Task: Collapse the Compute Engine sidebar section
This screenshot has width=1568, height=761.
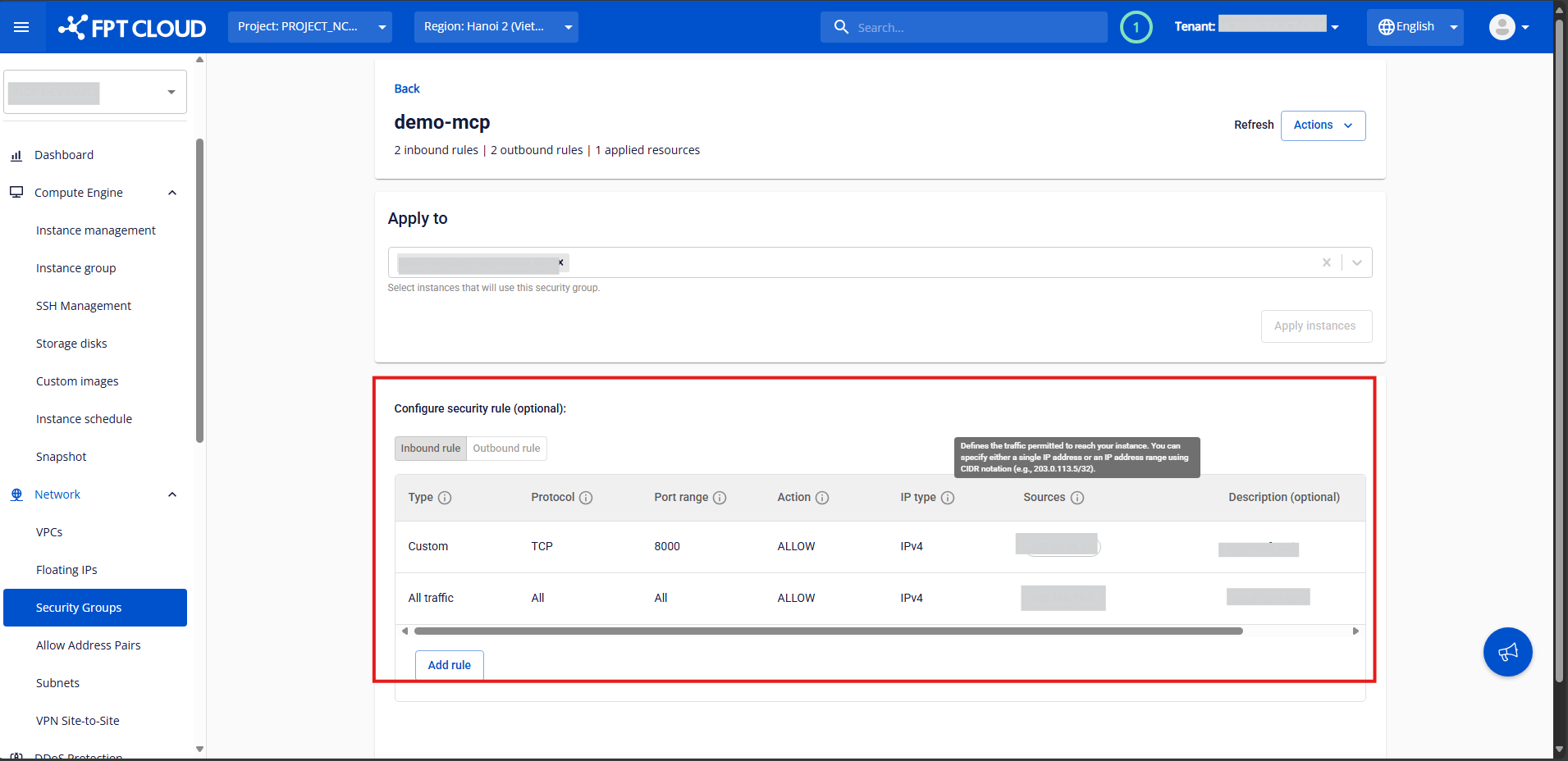Action: [172, 193]
